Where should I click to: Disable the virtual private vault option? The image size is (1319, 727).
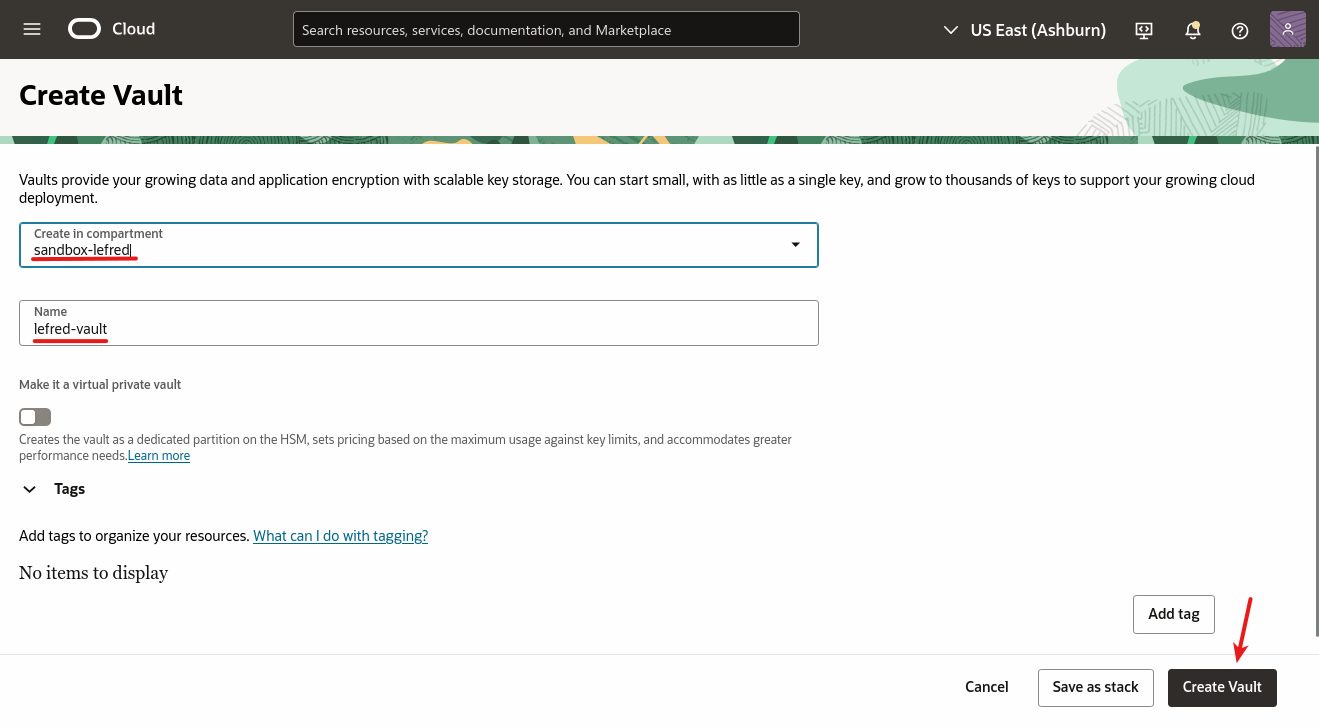pos(34,416)
